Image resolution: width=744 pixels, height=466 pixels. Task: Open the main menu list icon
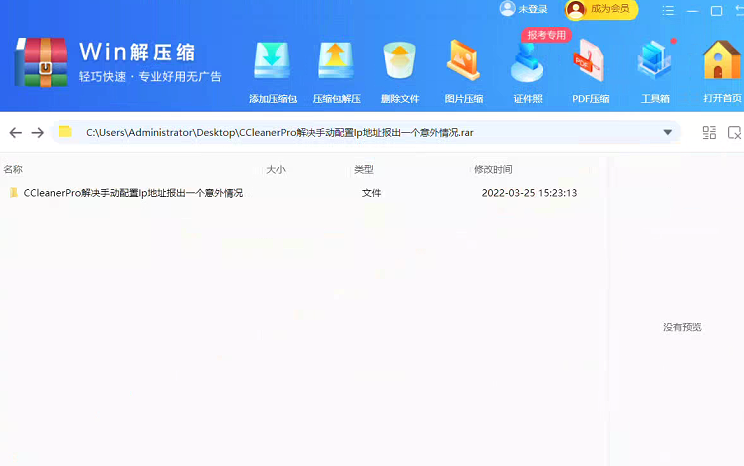point(668,10)
